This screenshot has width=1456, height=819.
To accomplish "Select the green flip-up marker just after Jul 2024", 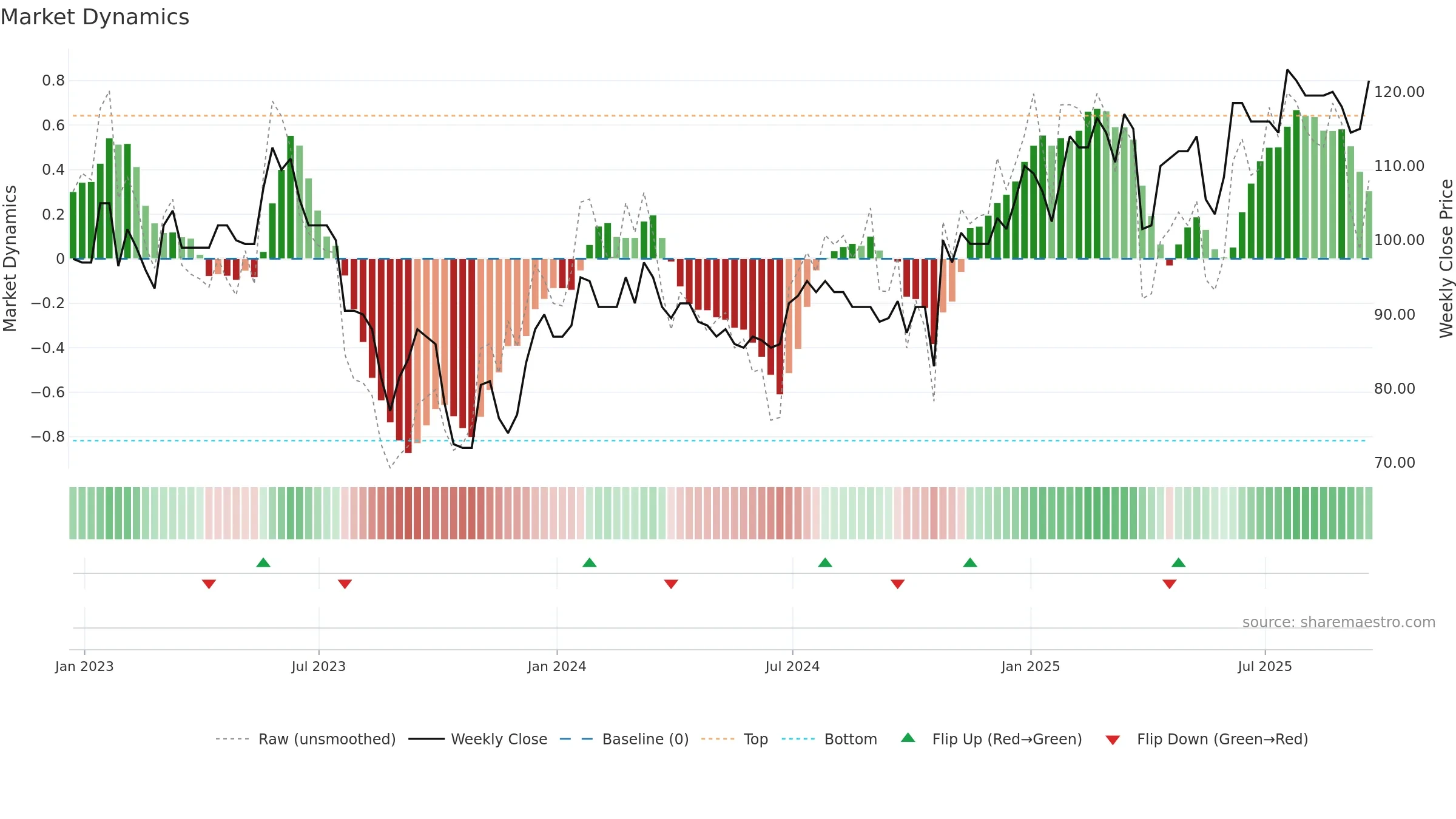I will (x=825, y=562).
